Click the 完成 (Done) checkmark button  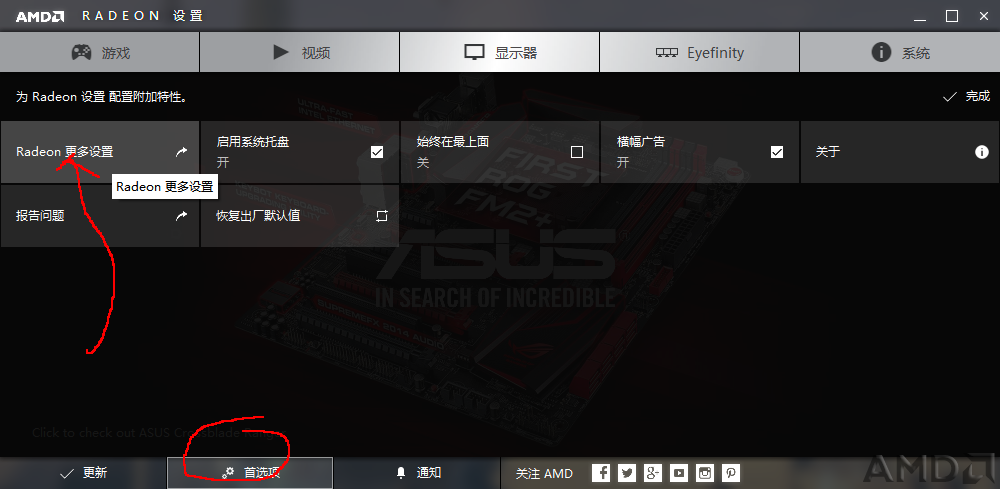coord(966,96)
